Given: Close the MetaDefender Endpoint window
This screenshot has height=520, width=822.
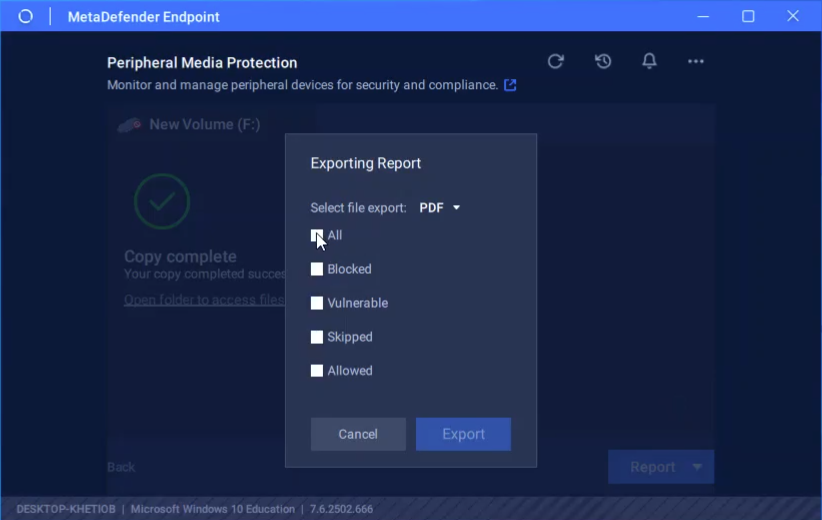Looking at the screenshot, I should [793, 16].
